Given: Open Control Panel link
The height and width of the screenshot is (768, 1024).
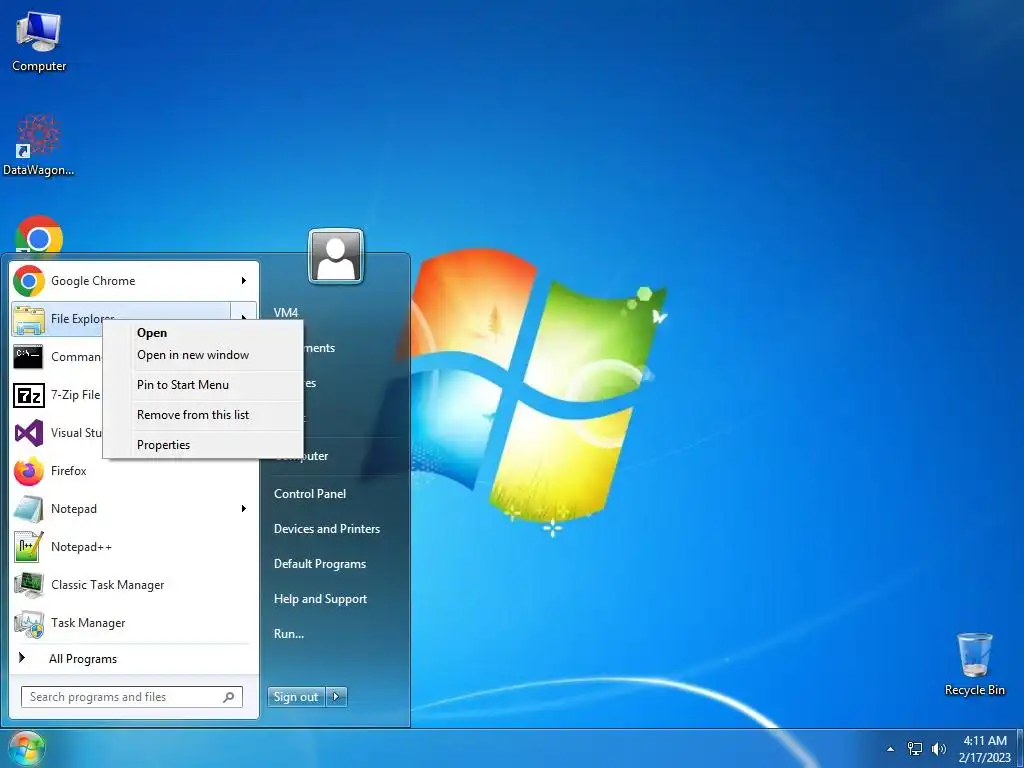Looking at the screenshot, I should [x=310, y=494].
